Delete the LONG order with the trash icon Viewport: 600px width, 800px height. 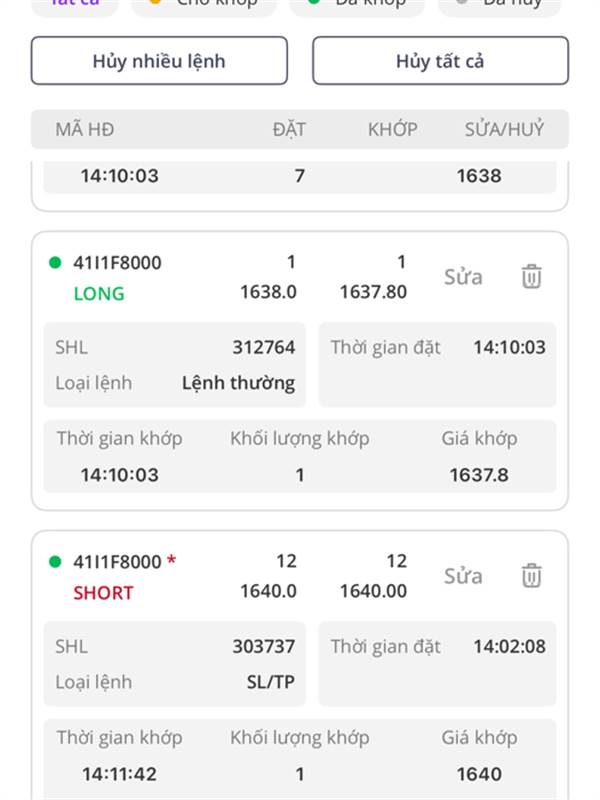click(531, 277)
